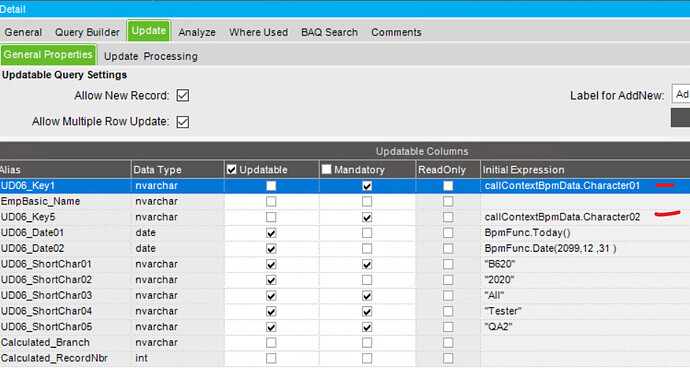Select the UD06_ShortChar02 alias cell

[65, 280]
